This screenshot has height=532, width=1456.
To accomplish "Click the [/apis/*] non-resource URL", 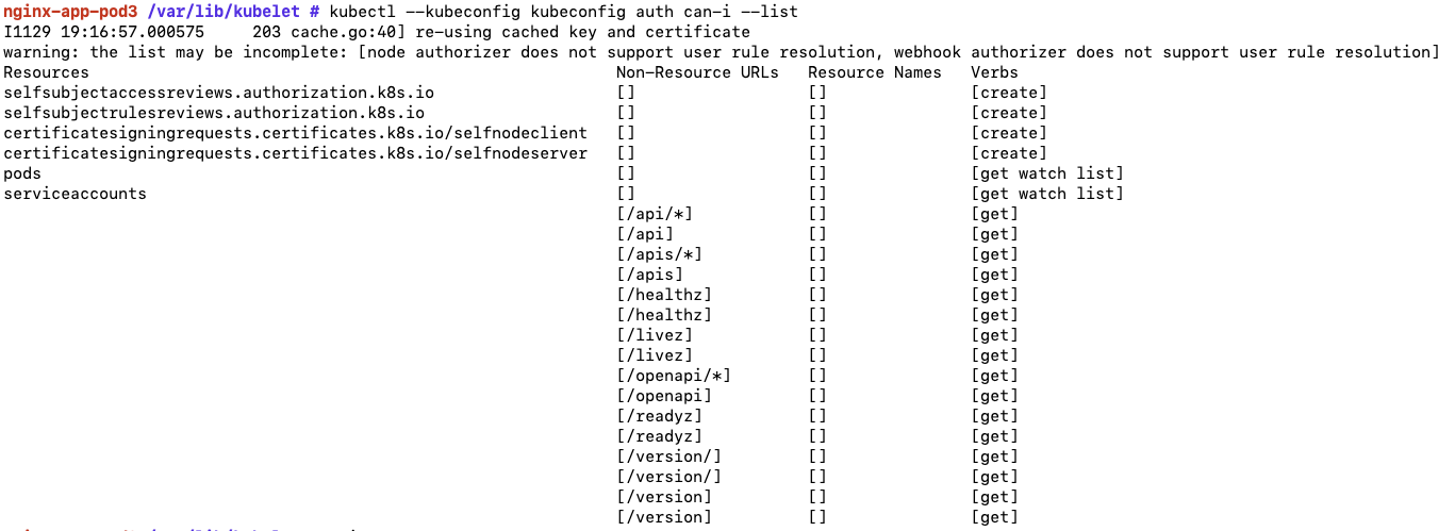I will pyautogui.click(x=660, y=255).
